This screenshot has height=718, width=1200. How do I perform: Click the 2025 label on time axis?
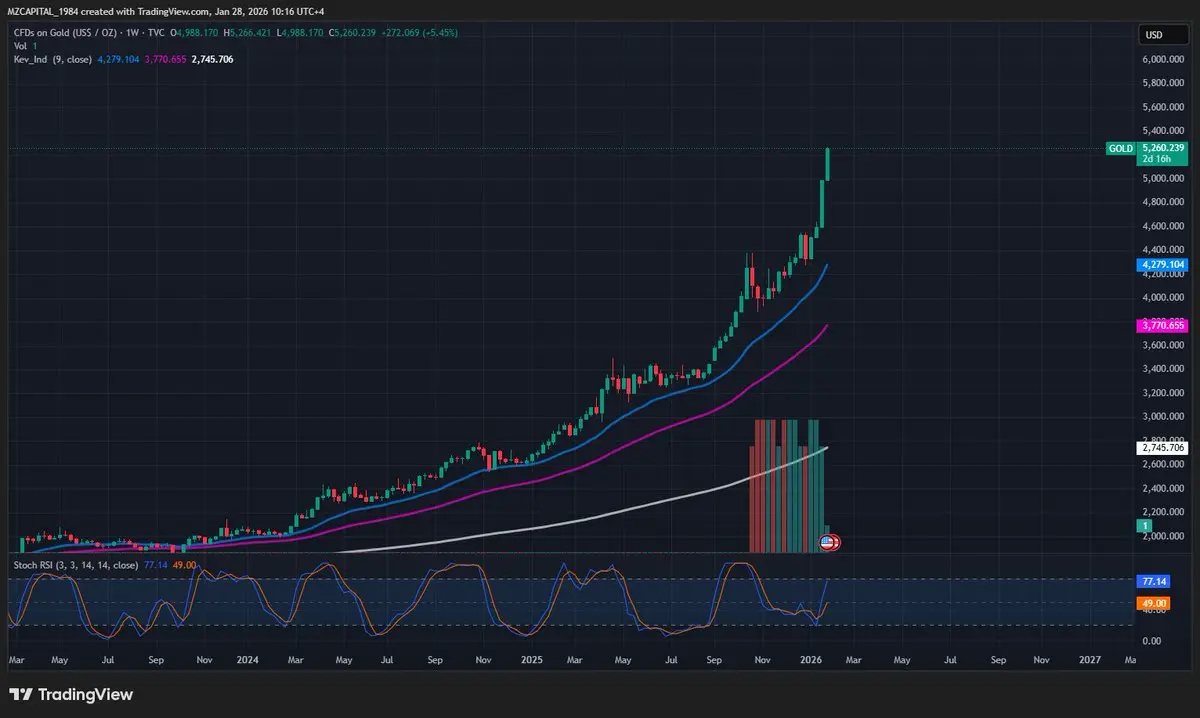click(531, 660)
